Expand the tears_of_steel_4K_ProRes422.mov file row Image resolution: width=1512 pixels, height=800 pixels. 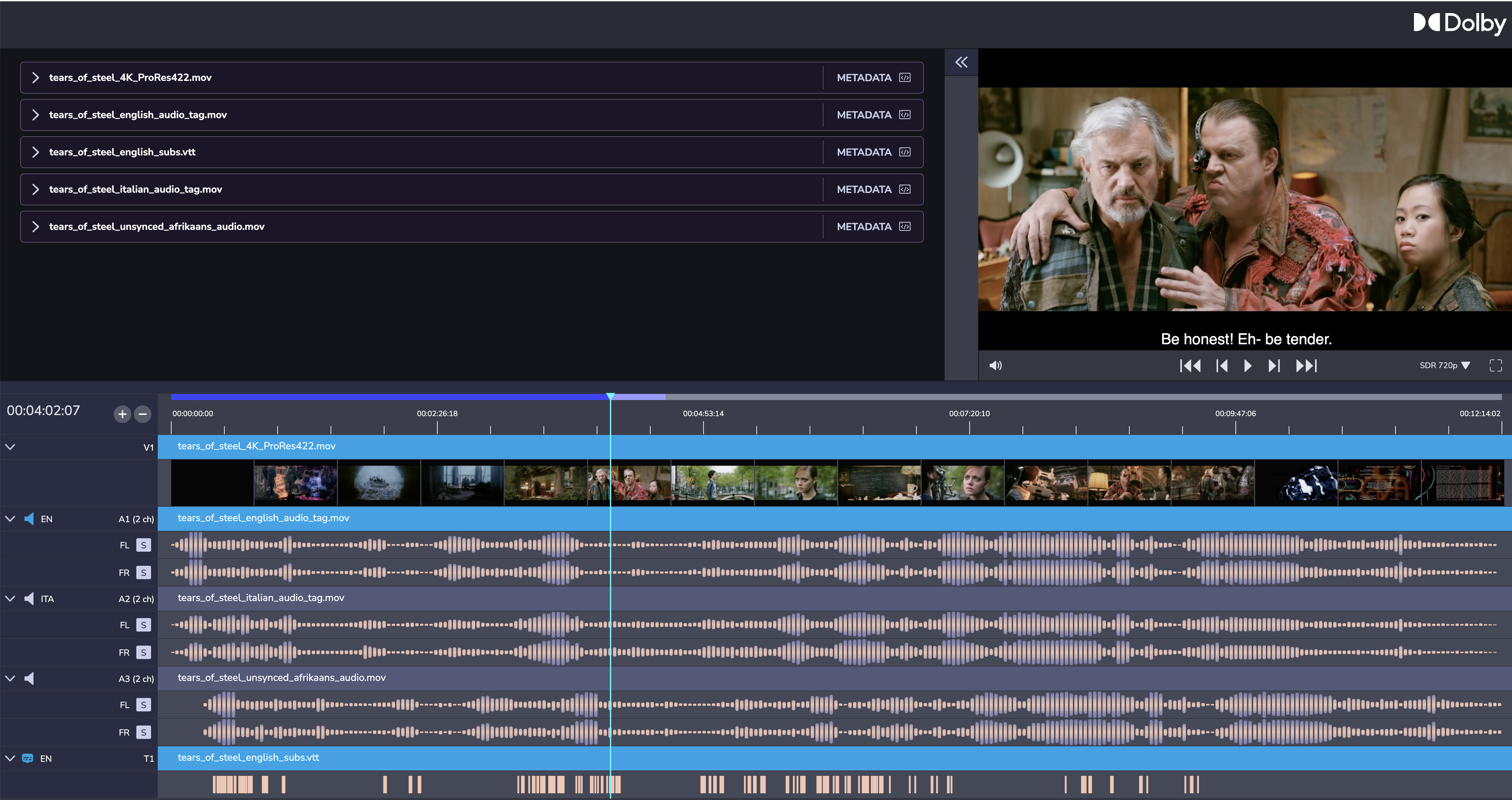click(x=36, y=78)
